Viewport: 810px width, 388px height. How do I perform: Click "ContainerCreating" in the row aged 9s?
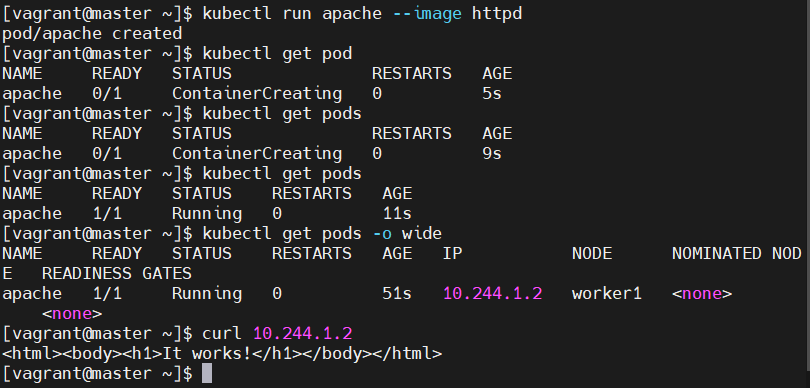click(257, 153)
